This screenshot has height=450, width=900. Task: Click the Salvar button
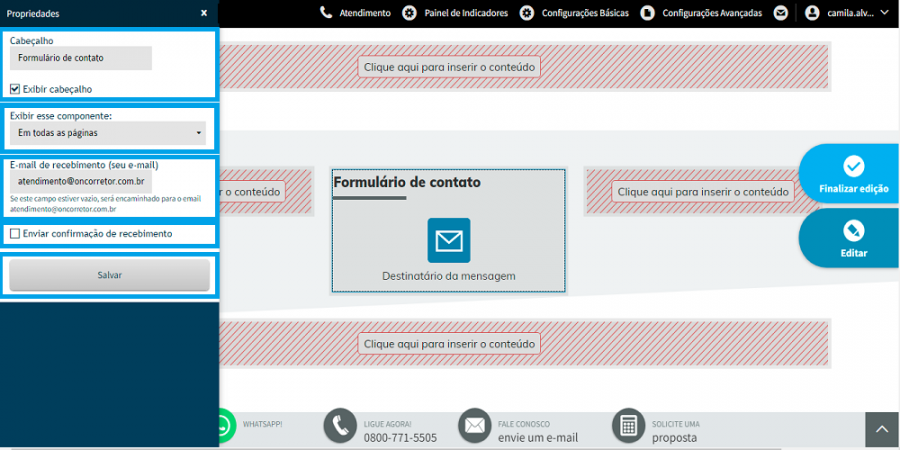coord(110,275)
